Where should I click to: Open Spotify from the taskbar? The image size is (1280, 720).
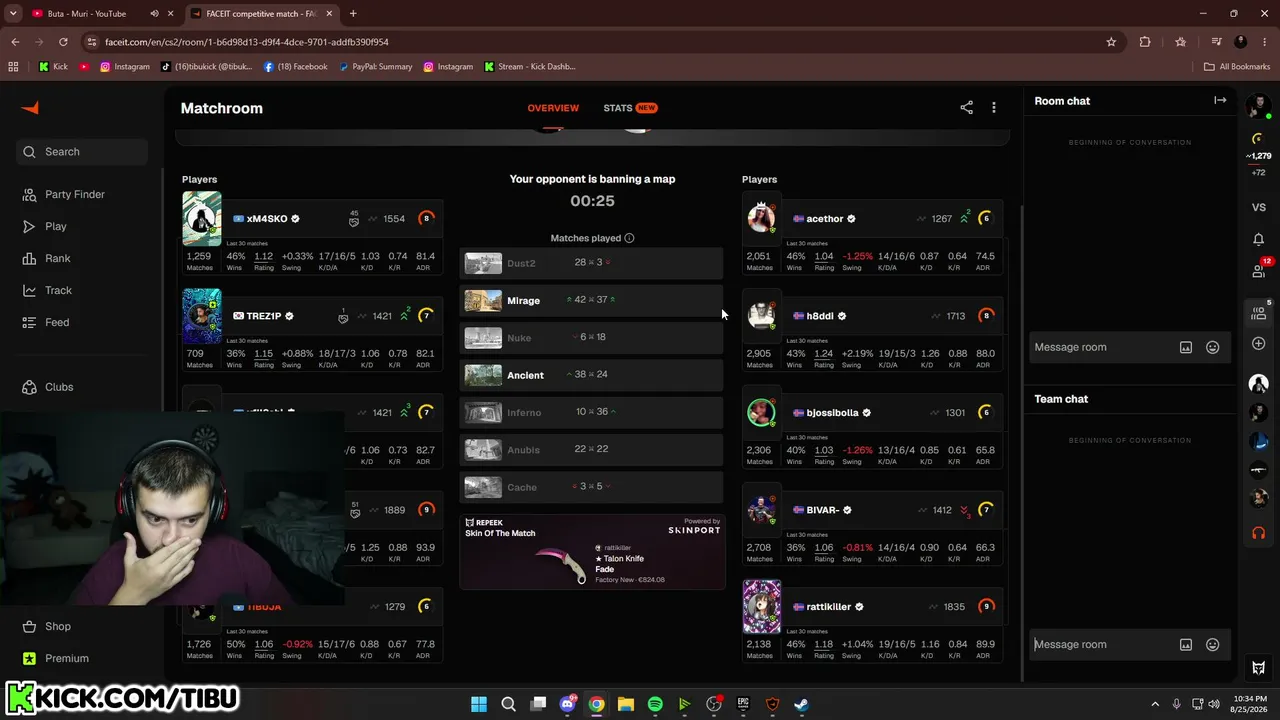pos(655,704)
